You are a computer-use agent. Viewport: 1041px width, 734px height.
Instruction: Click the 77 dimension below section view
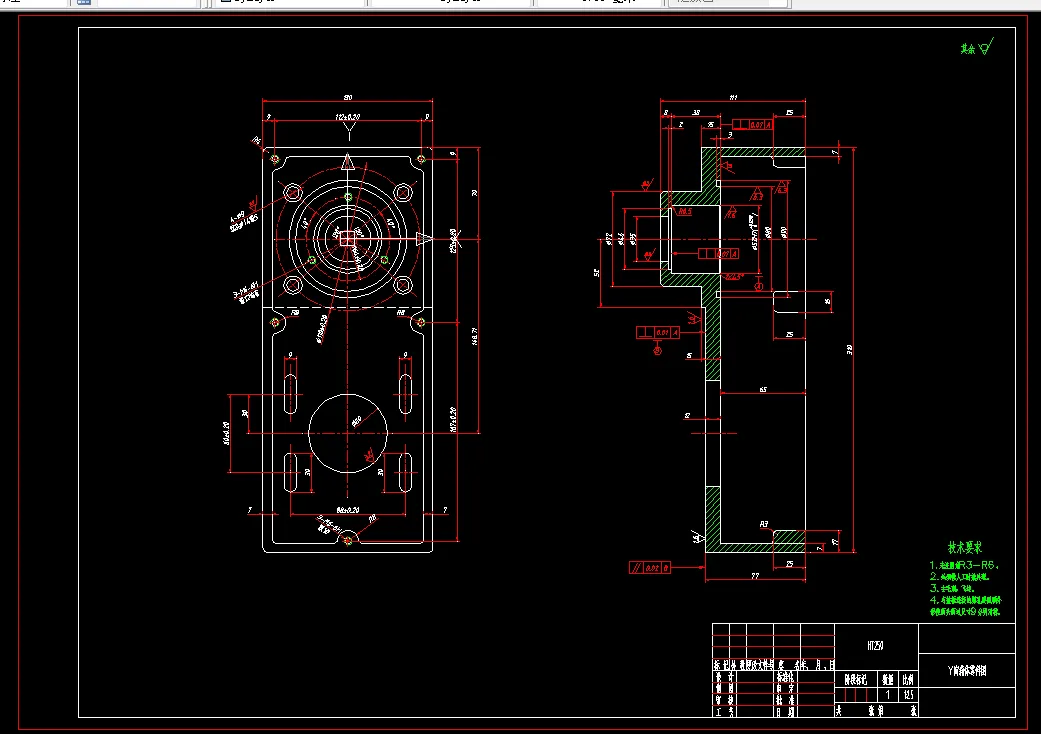click(x=755, y=576)
